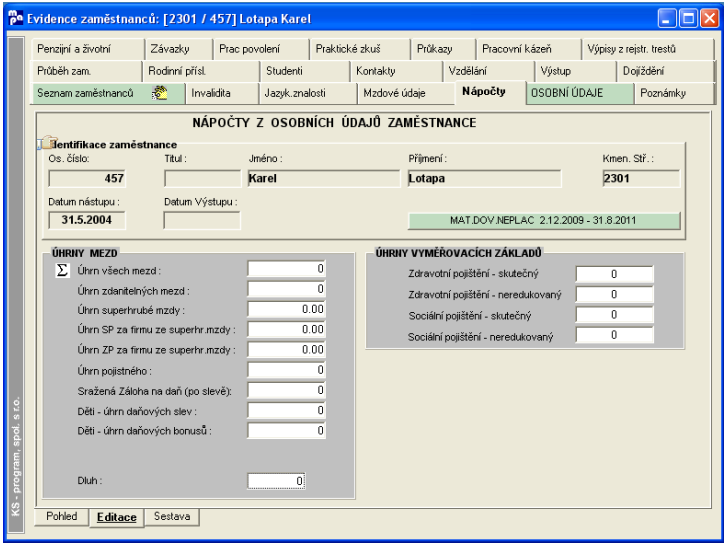Minimize the Evidence zaměstnanců window
Screen dimensions: 726x545
pos(667,19)
